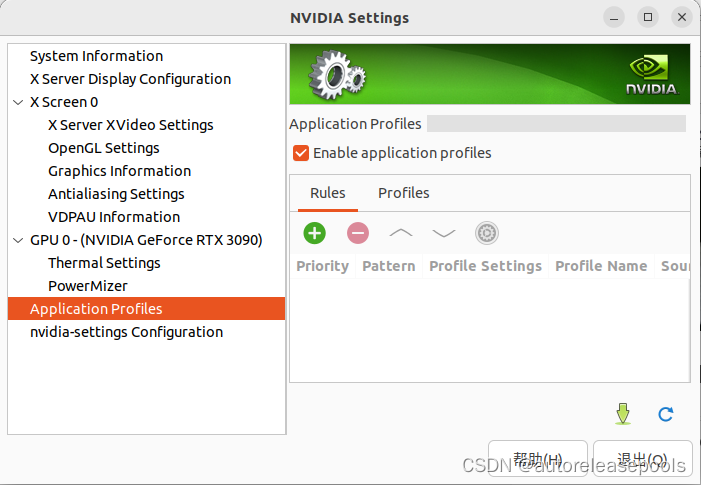Screen dimensions: 701x485
Task: Move rule up with the up arrow
Action: pyautogui.click(x=401, y=233)
